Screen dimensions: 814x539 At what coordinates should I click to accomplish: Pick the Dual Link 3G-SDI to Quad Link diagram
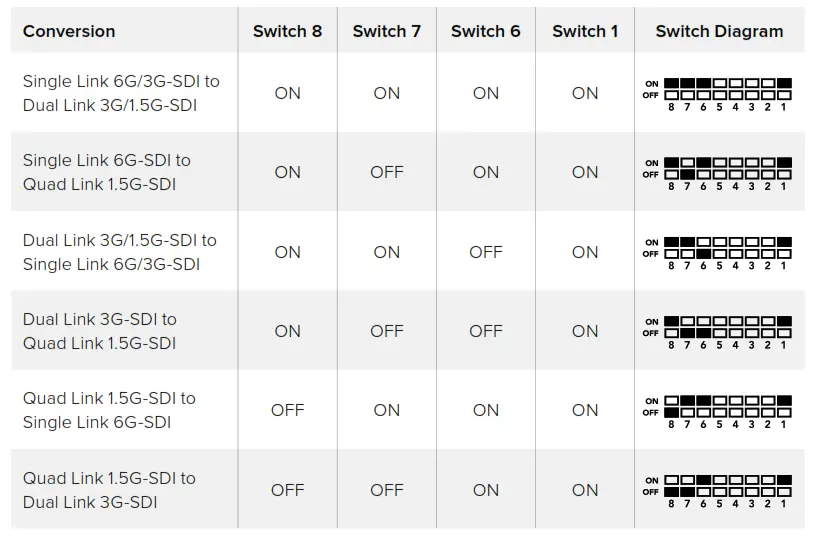pos(719,331)
